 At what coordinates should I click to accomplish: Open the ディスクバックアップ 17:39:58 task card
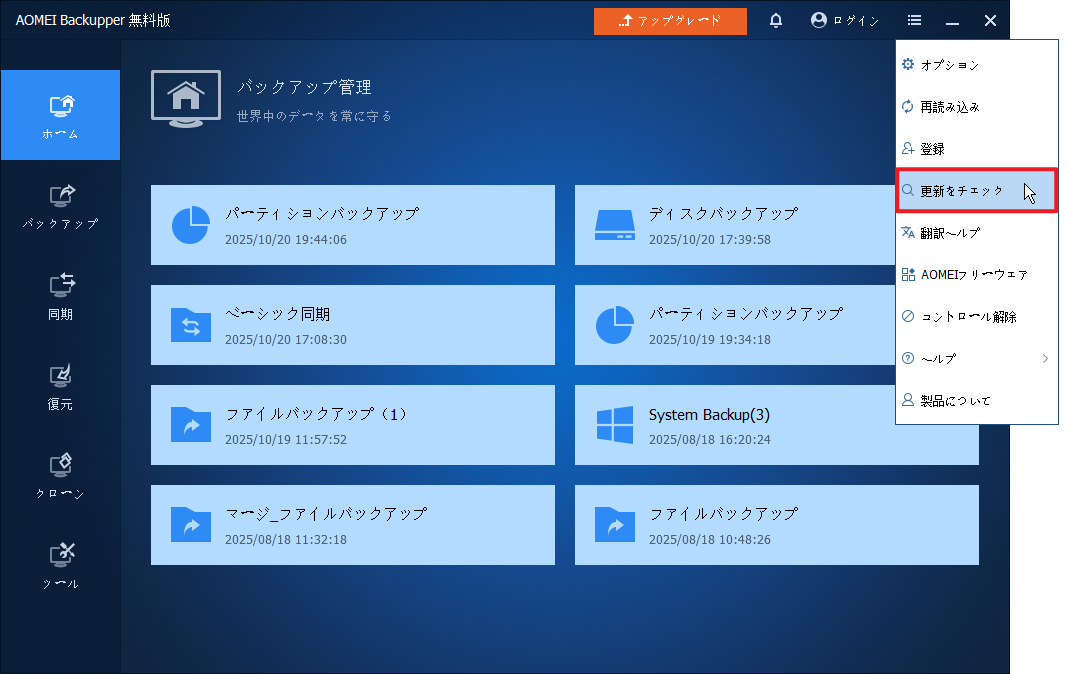coord(735,225)
